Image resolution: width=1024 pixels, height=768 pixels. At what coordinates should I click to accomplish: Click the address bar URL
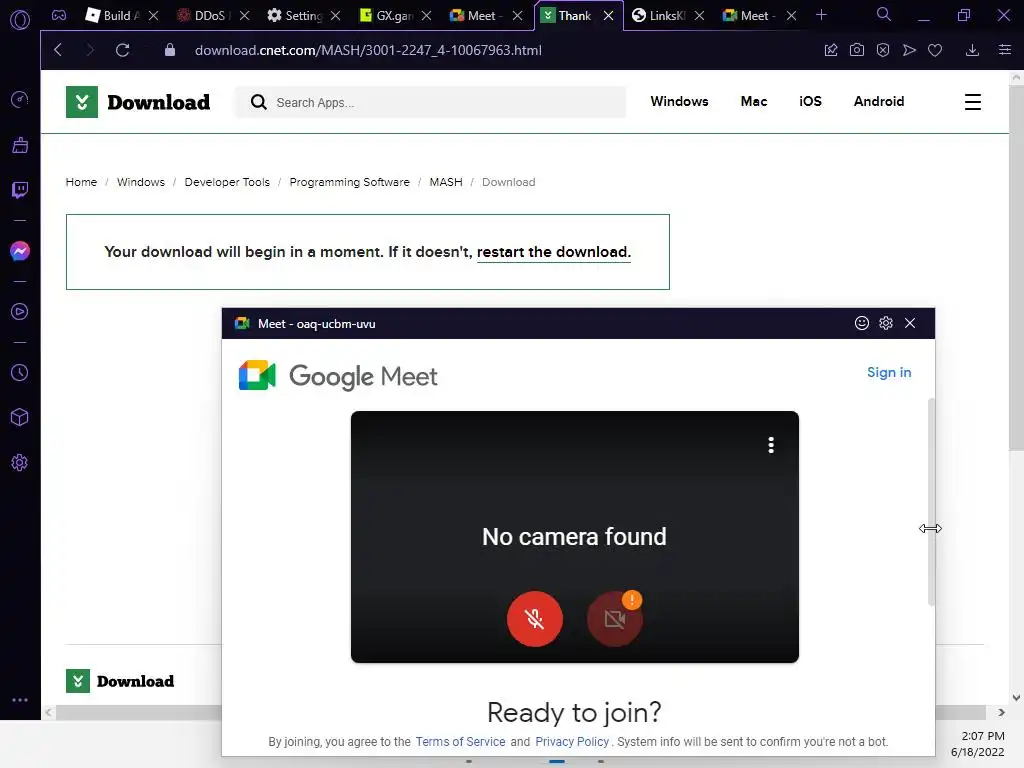(368, 50)
